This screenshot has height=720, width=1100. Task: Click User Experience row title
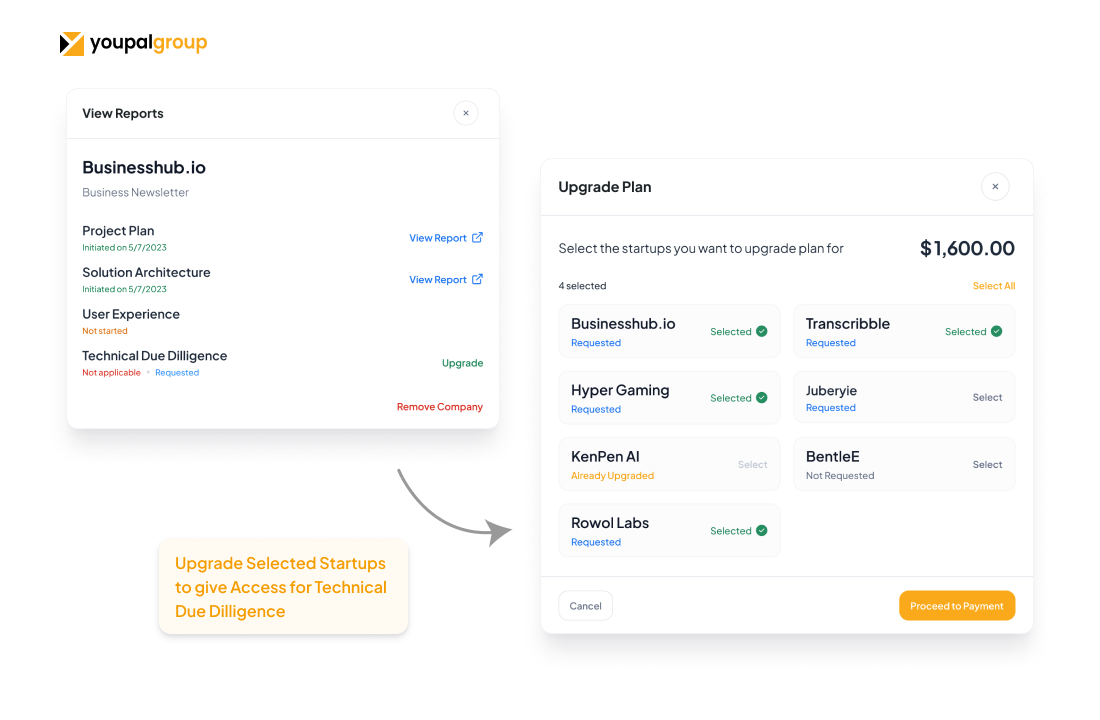pos(130,314)
